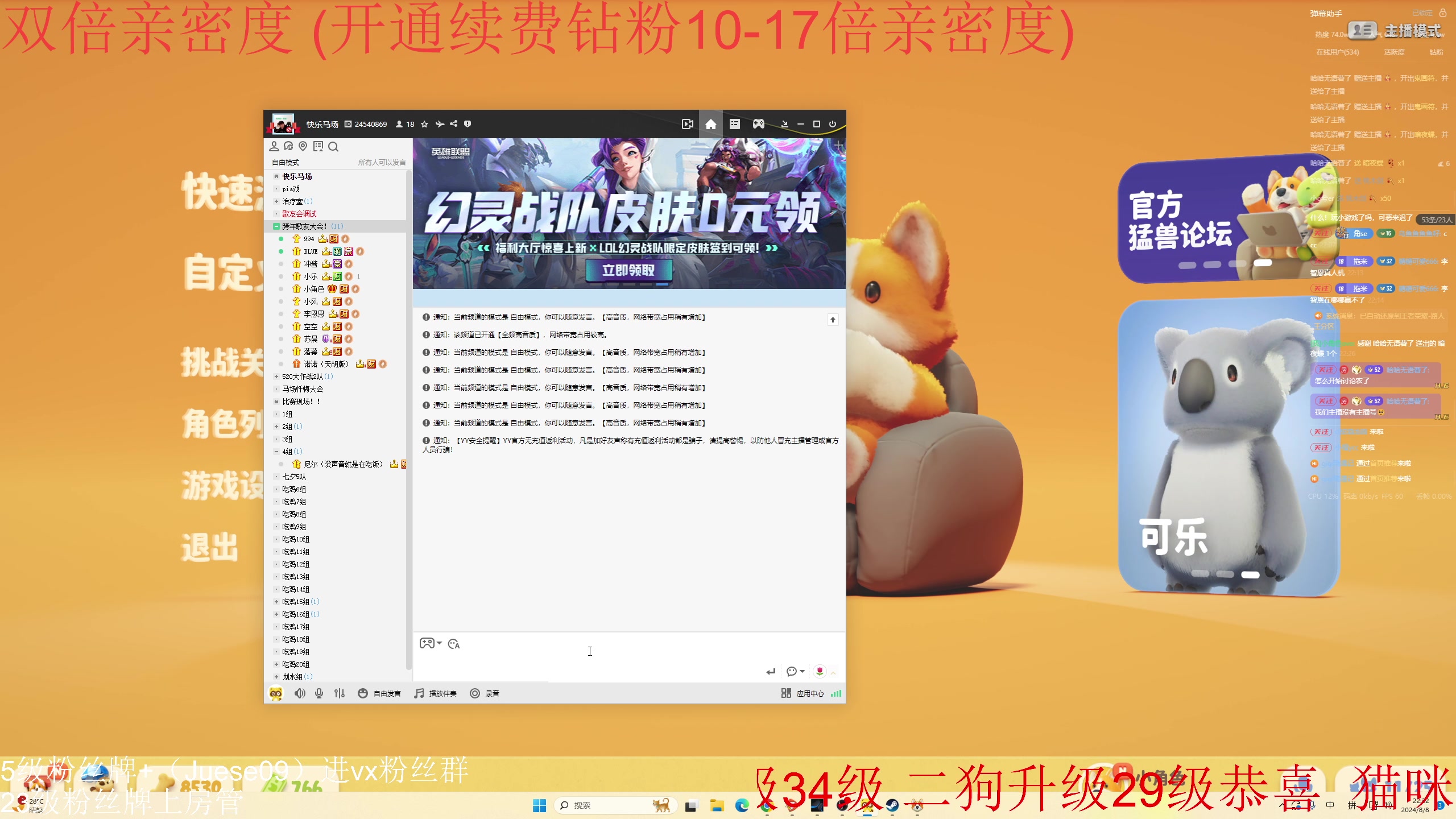1456x819 pixels.
Task: Click the YY raccoon mascot icon at bottom left
Action: tap(276, 693)
